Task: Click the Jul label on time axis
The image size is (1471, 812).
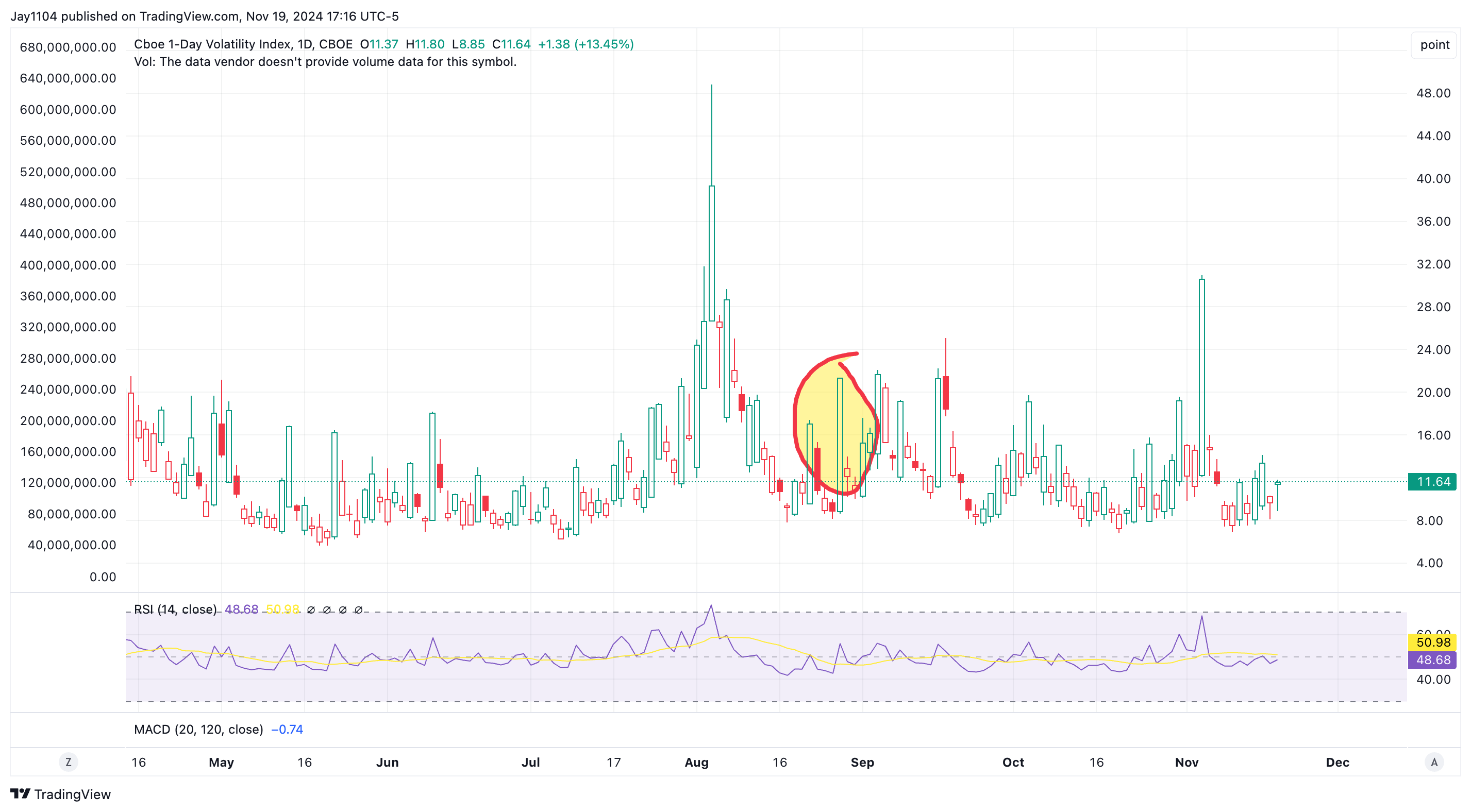Action: click(530, 763)
